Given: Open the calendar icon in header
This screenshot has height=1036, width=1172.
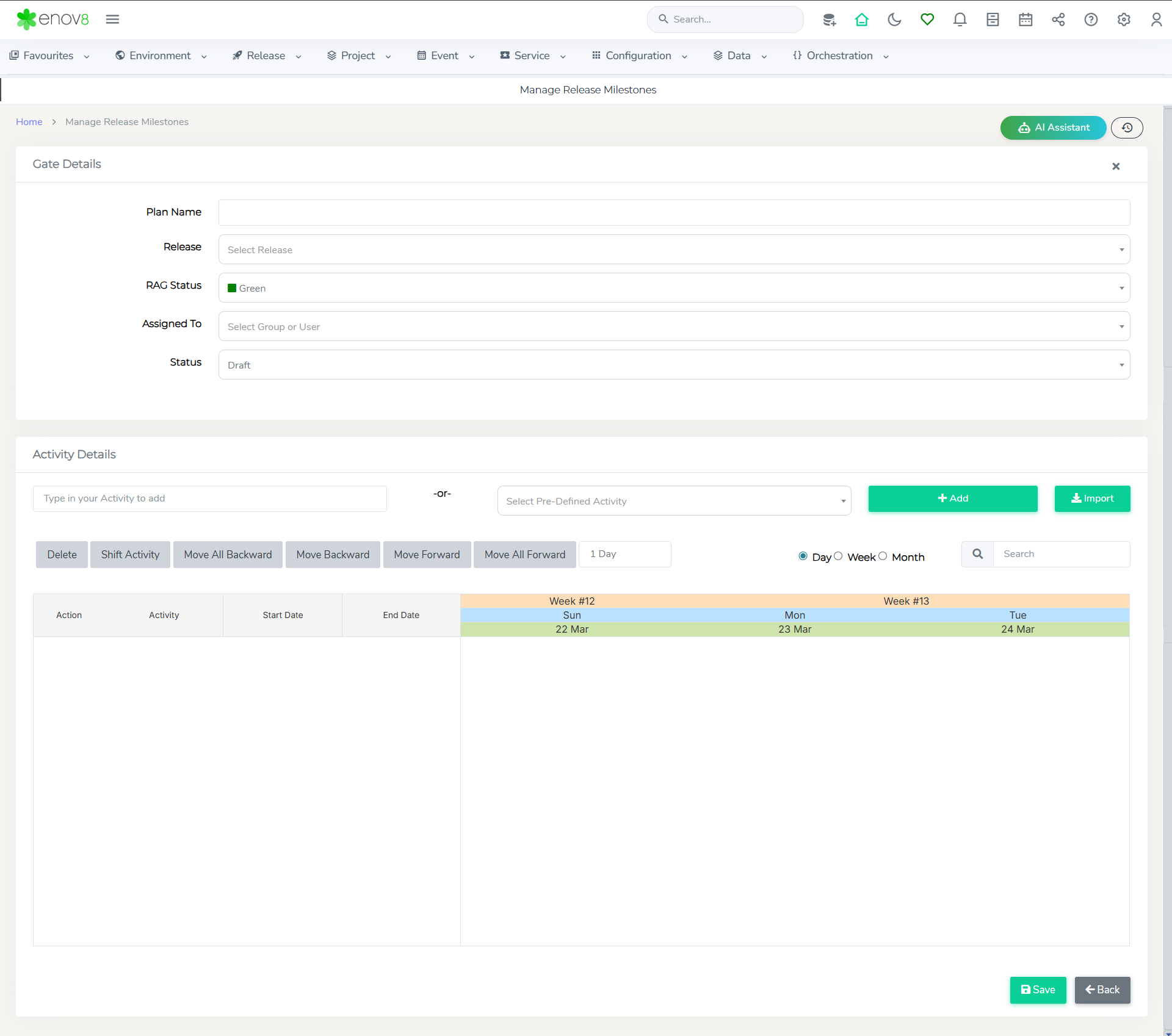Looking at the screenshot, I should (x=1025, y=20).
